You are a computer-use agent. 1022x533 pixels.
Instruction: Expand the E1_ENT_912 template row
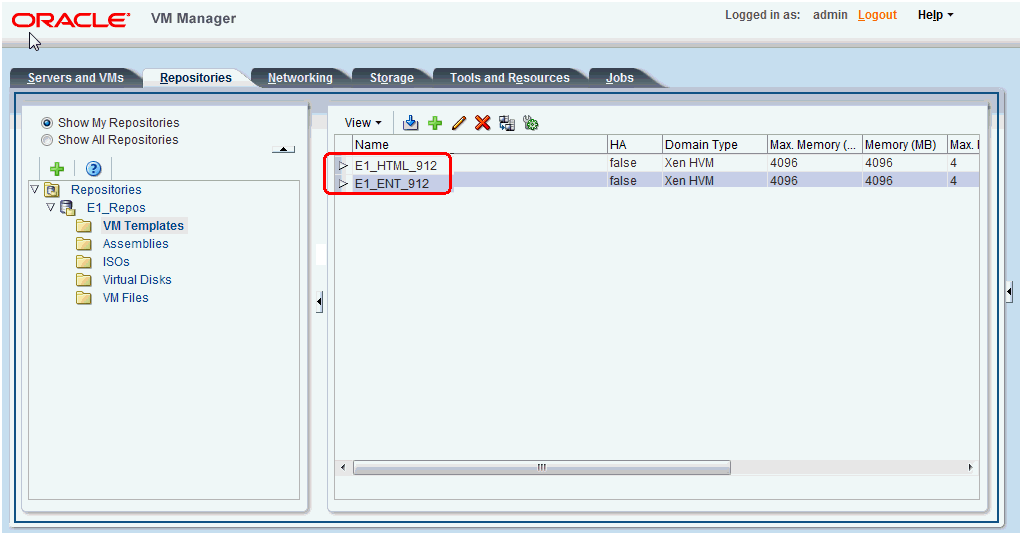point(343,184)
